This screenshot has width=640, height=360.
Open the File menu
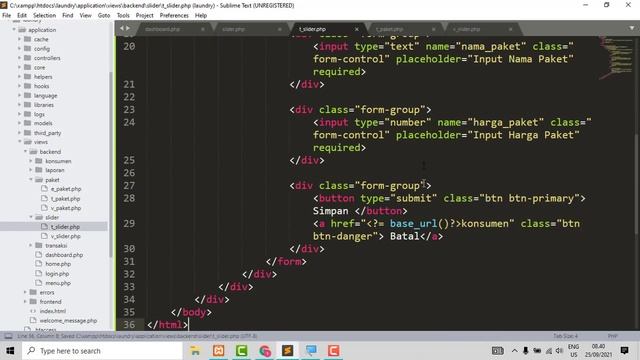(7, 15)
